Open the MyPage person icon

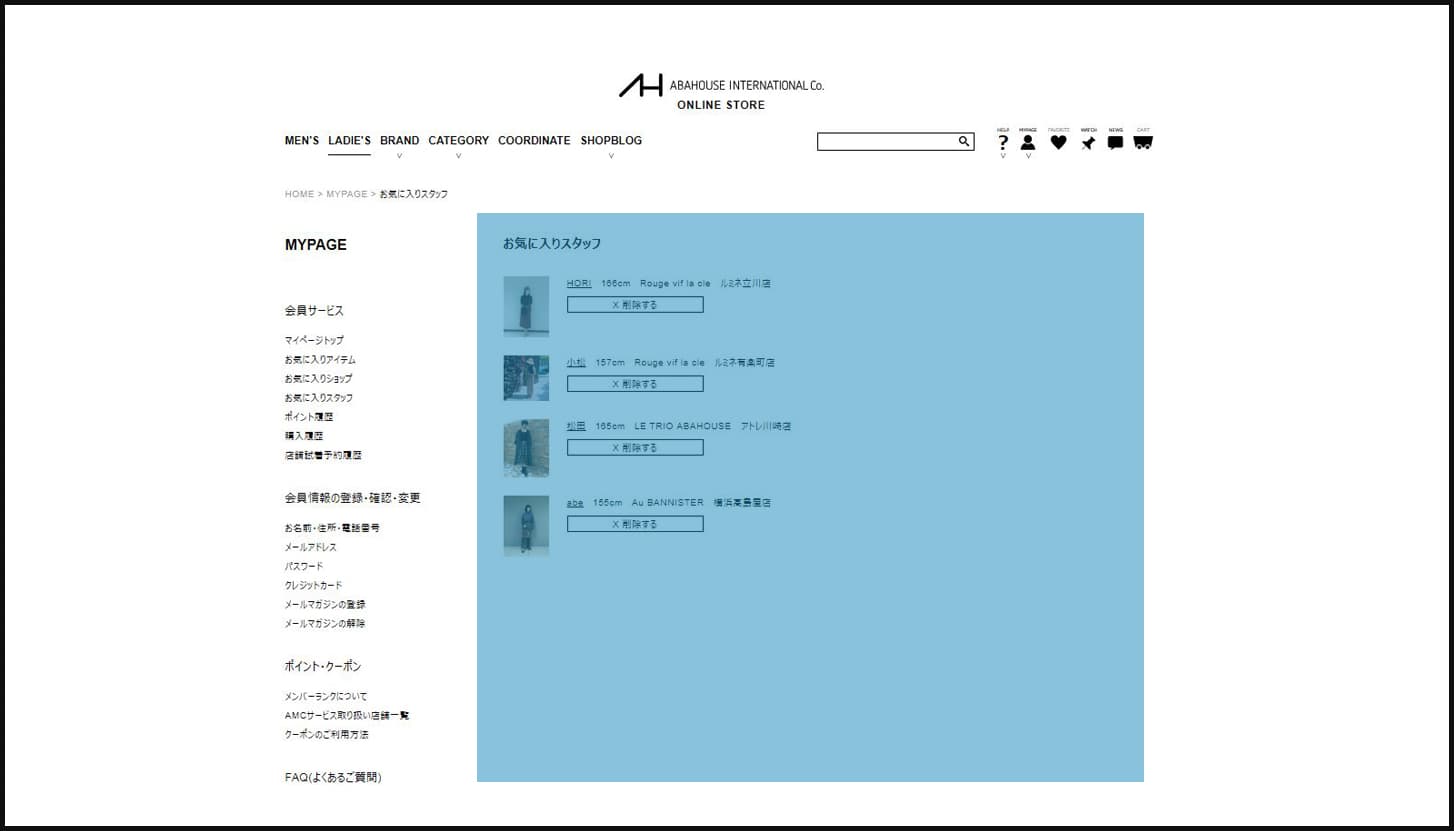1028,142
